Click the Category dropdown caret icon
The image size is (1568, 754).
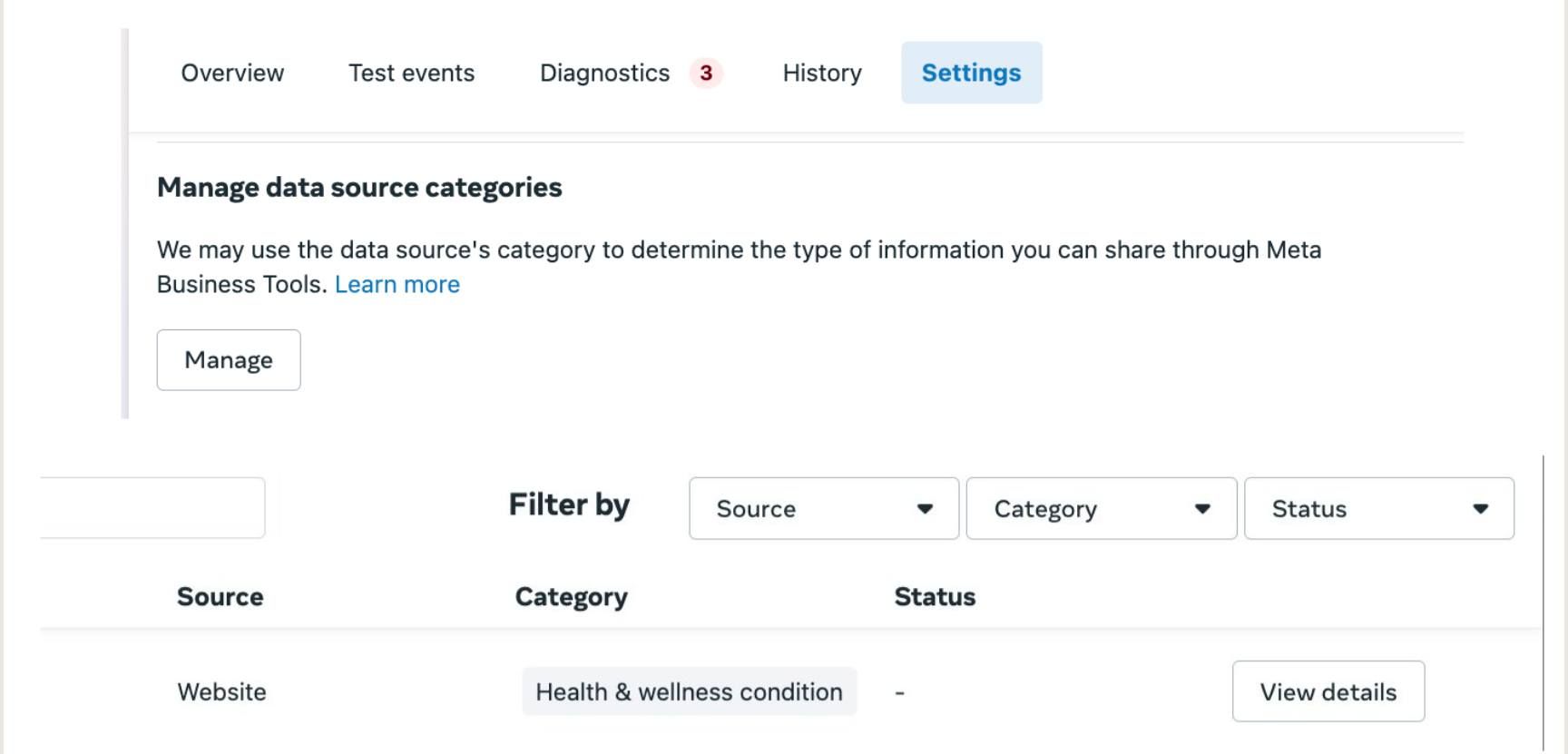click(x=1202, y=508)
